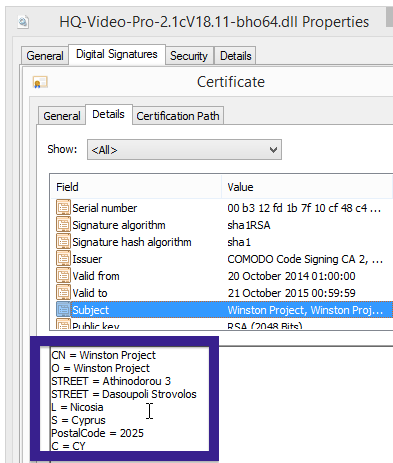Click the Subject field icon

coord(63,309)
